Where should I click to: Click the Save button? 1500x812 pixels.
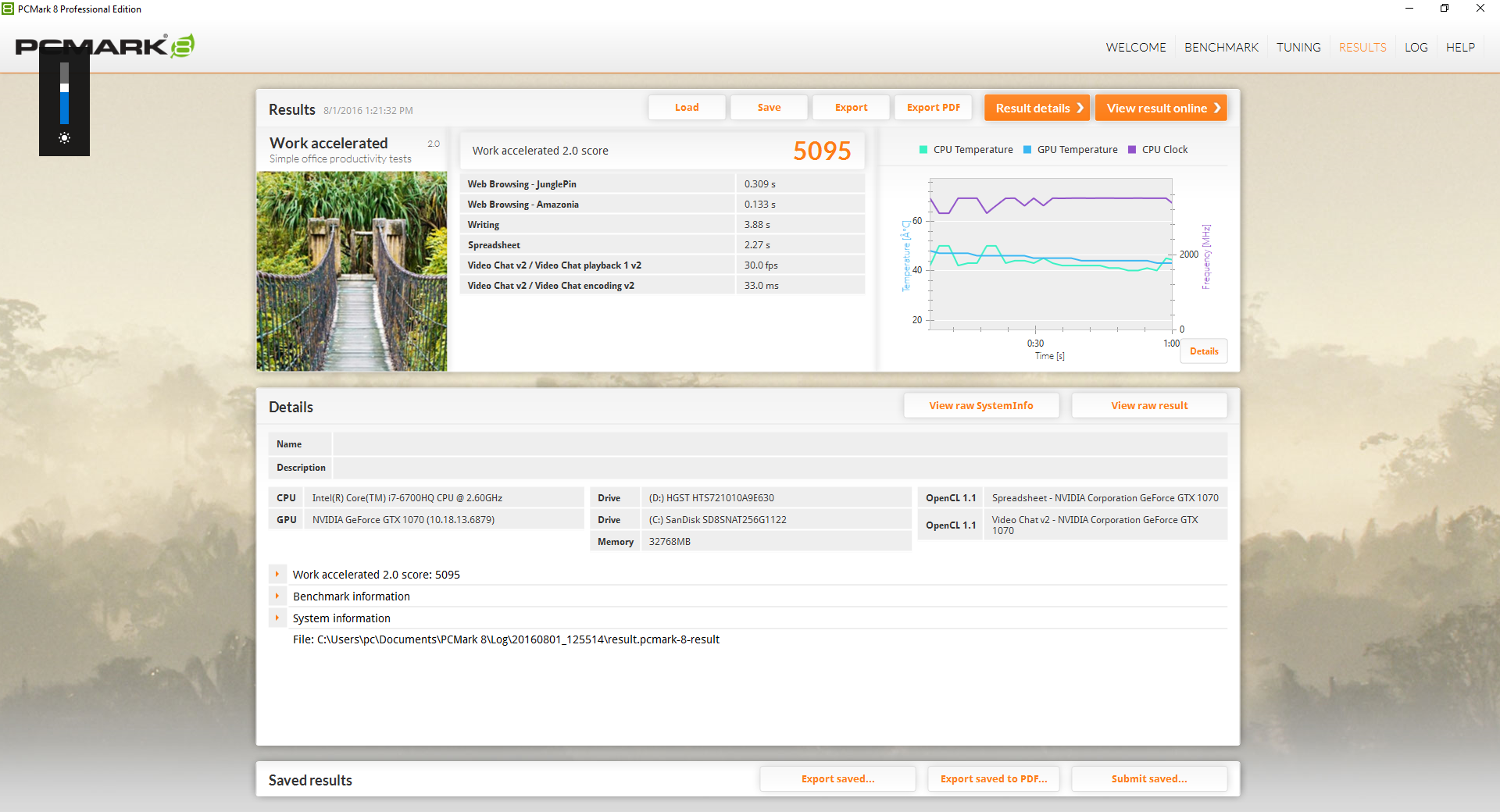pyautogui.click(x=769, y=108)
